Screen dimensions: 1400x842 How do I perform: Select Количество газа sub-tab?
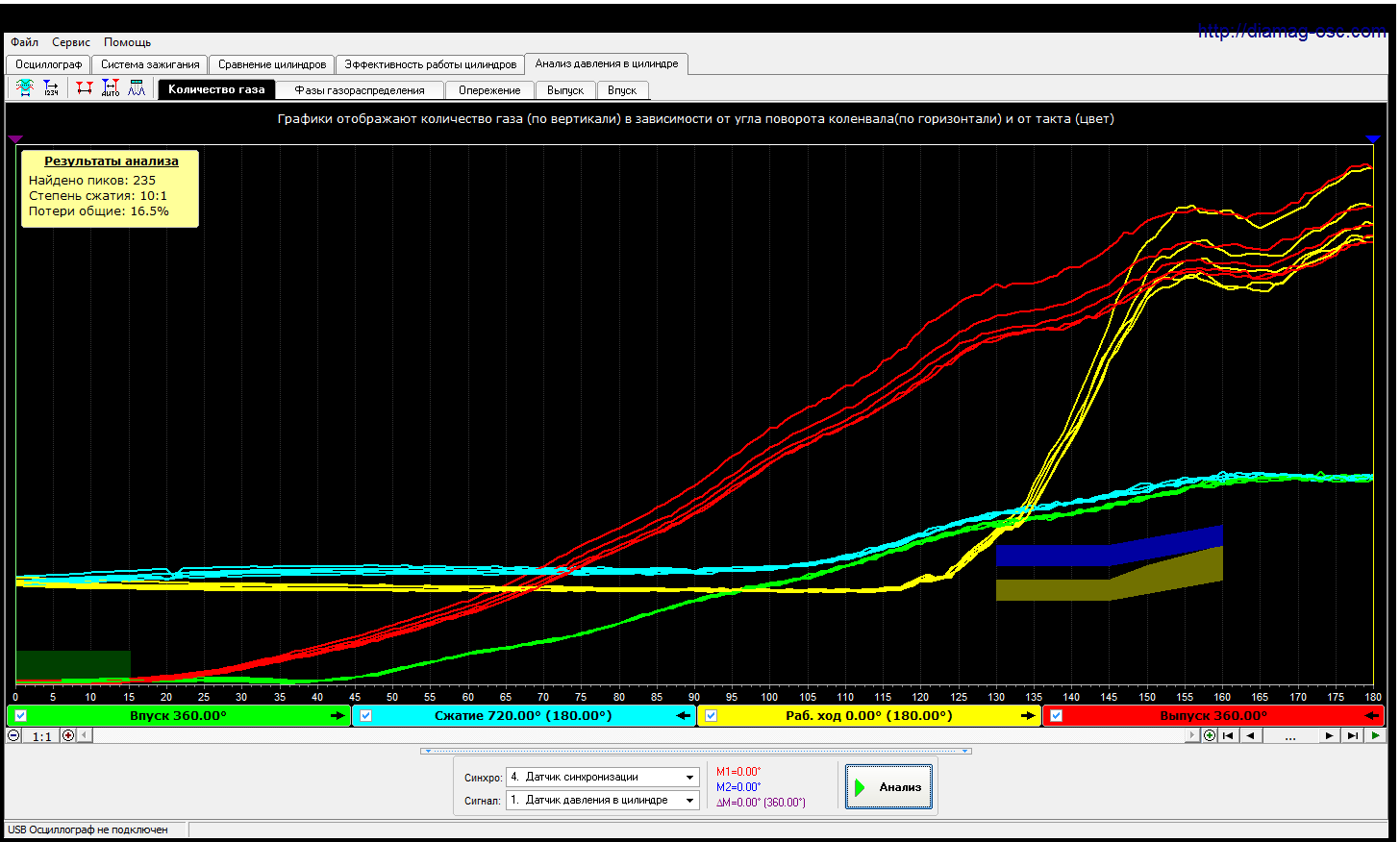click(216, 89)
